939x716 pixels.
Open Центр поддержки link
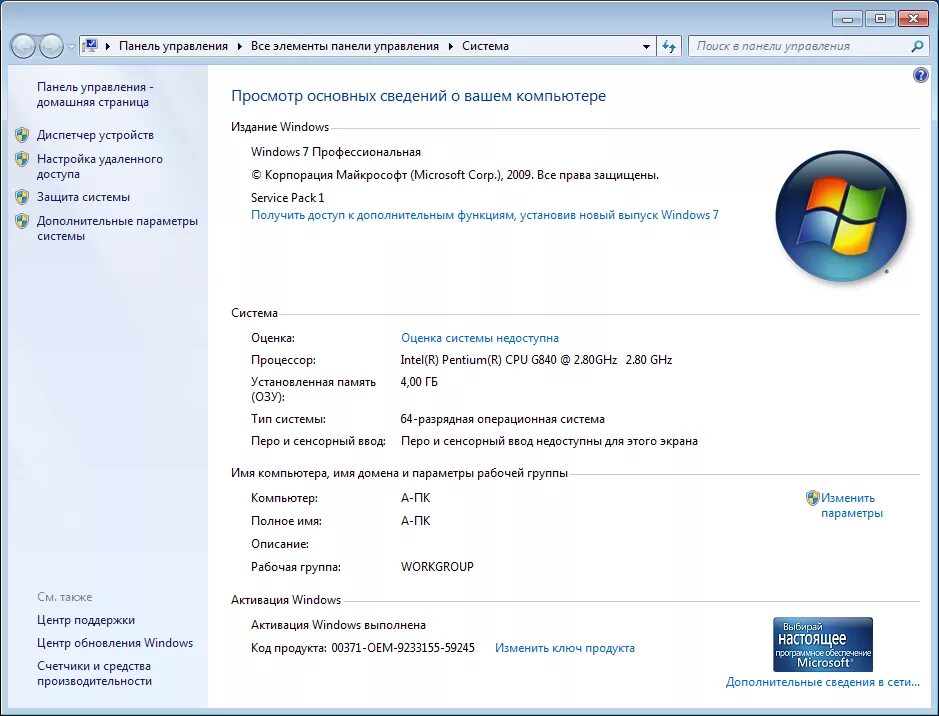pos(86,620)
